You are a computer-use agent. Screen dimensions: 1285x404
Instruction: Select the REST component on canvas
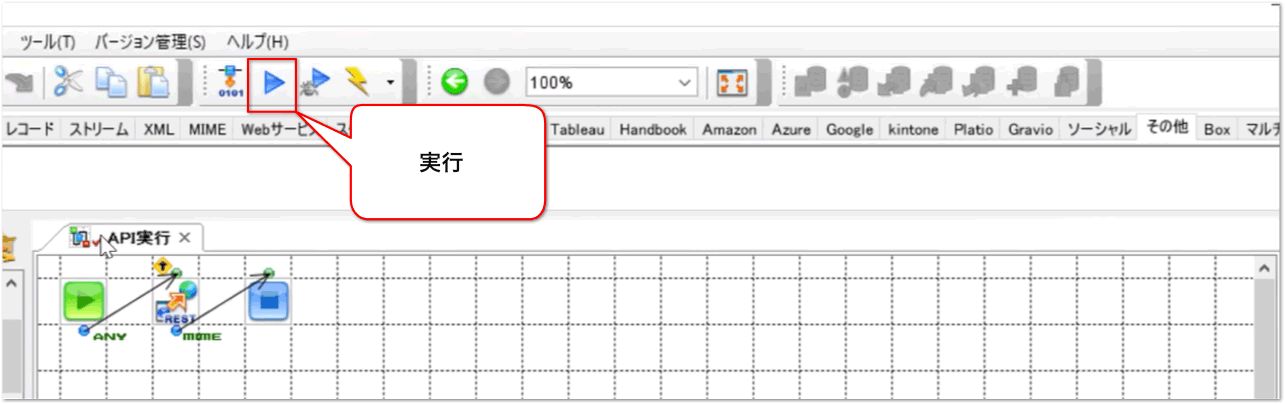coord(176,302)
